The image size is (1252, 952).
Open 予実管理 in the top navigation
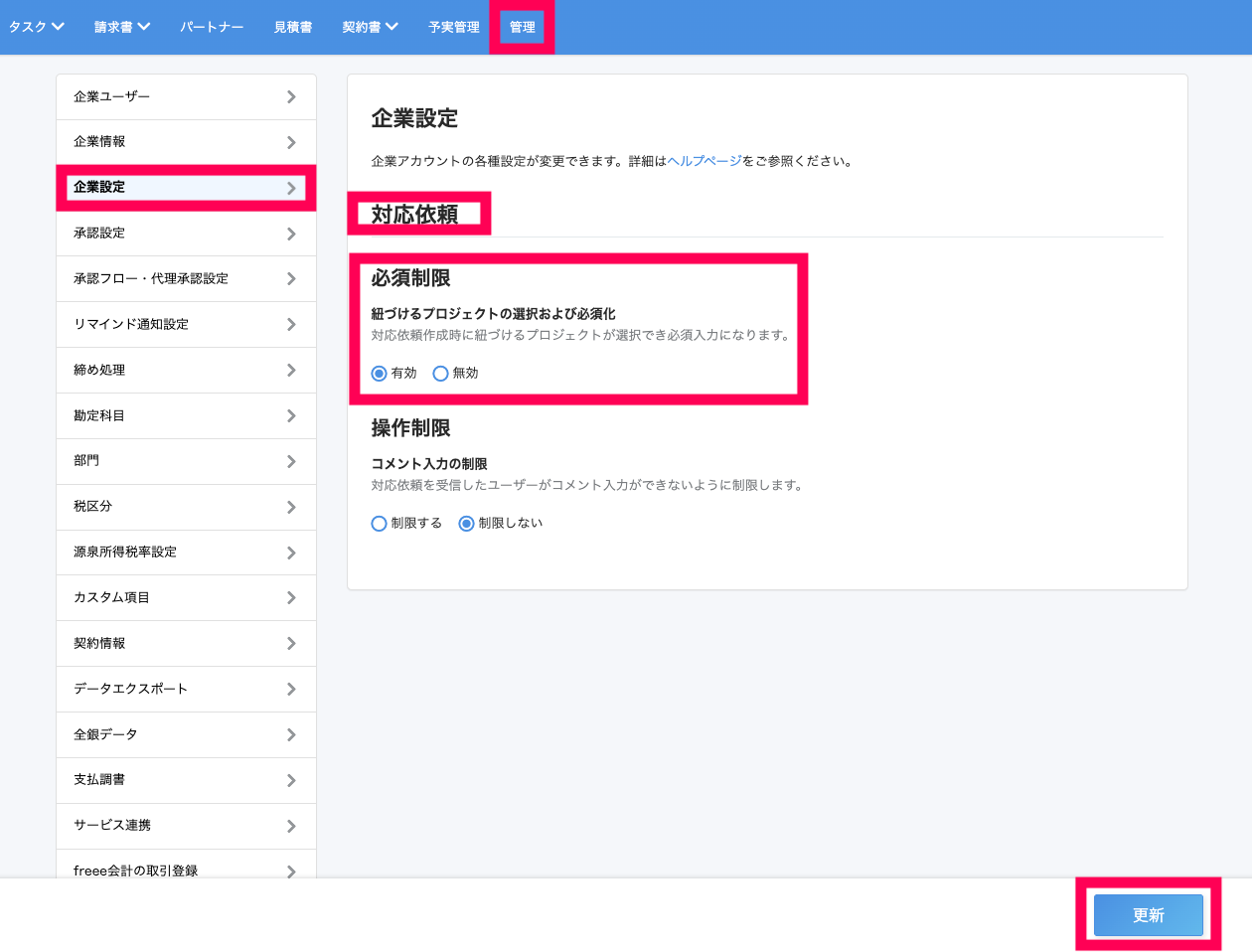tap(454, 27)
